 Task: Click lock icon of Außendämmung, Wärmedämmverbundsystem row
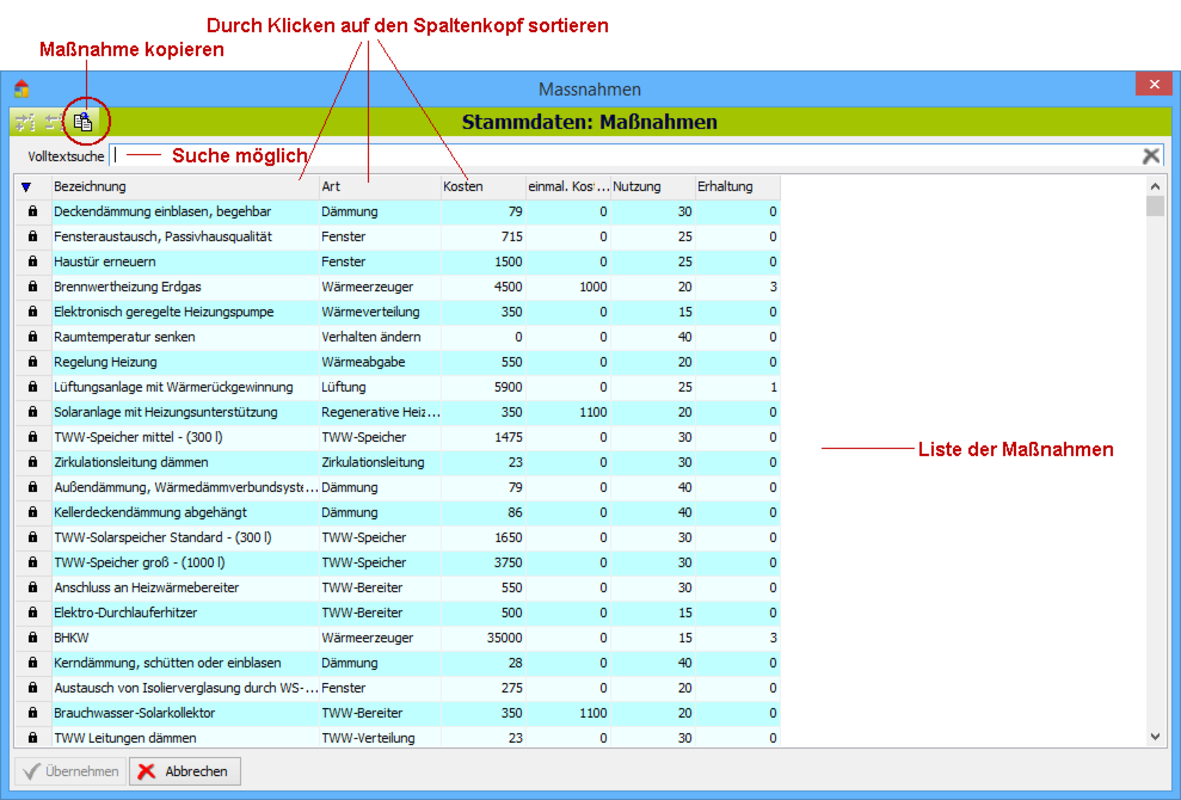click(32, 487)
